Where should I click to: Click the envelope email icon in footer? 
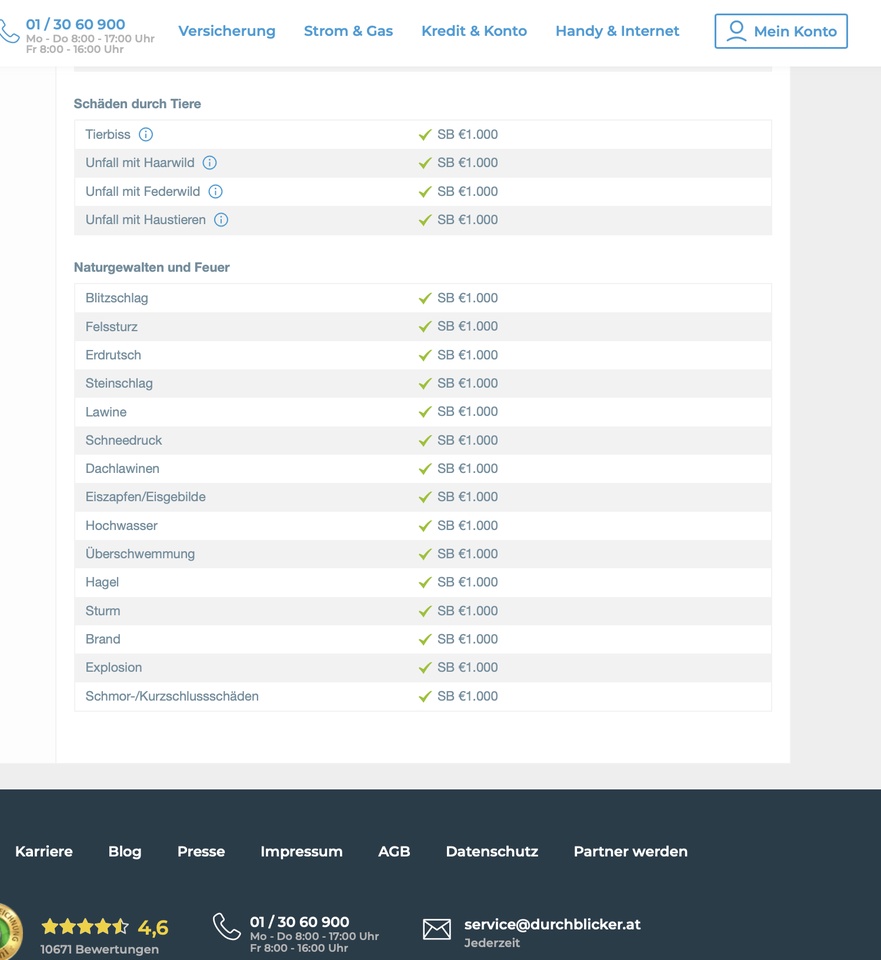[x=437, y=930]
